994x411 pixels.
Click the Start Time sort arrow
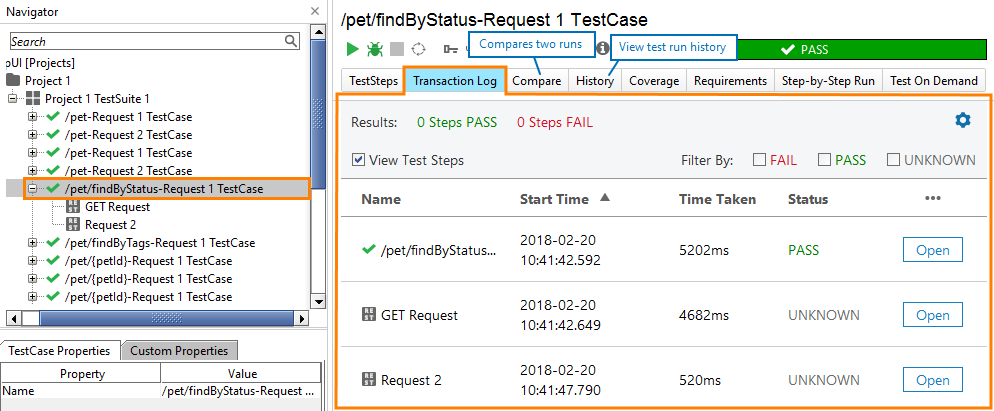(605, 198)
